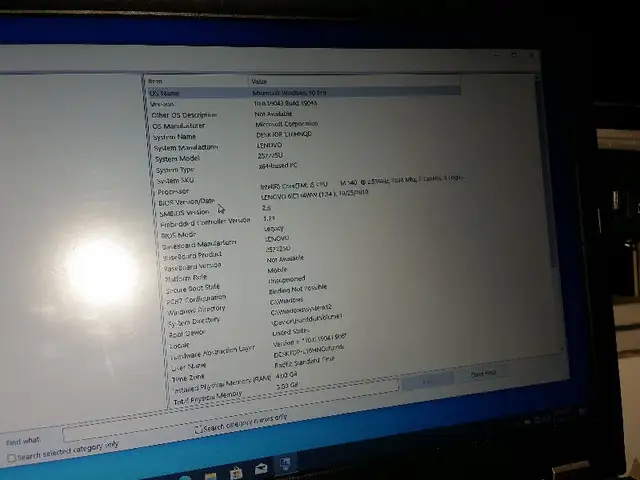Select the Boot Device row
This screenshot has height=480, width=640.
[x=187, y=333]
